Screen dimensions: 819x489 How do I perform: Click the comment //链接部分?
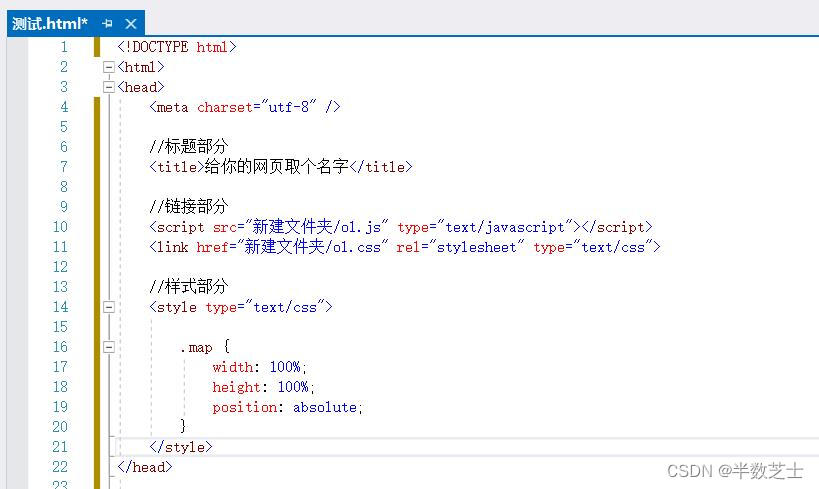pos(189,206)
